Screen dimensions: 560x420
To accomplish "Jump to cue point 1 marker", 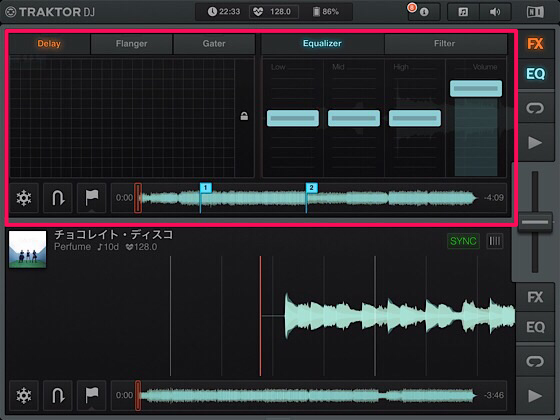I will click(205, 188).
